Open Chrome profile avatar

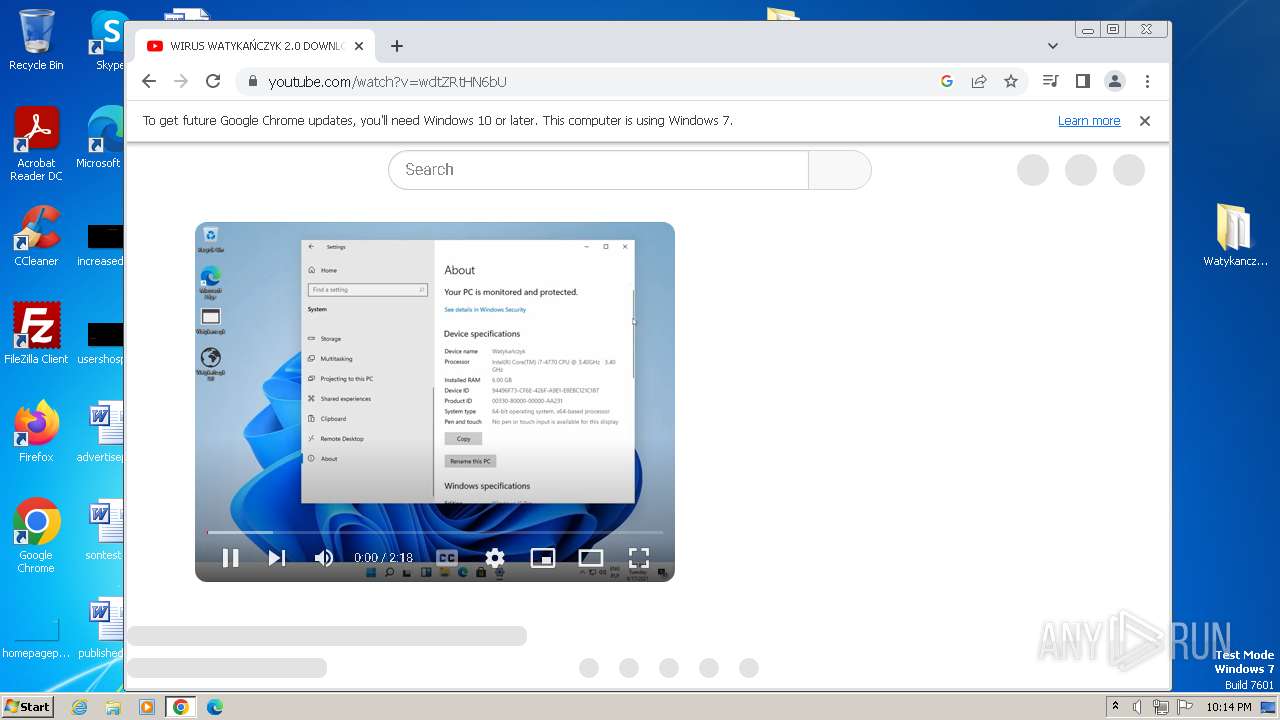point(1114,81)
